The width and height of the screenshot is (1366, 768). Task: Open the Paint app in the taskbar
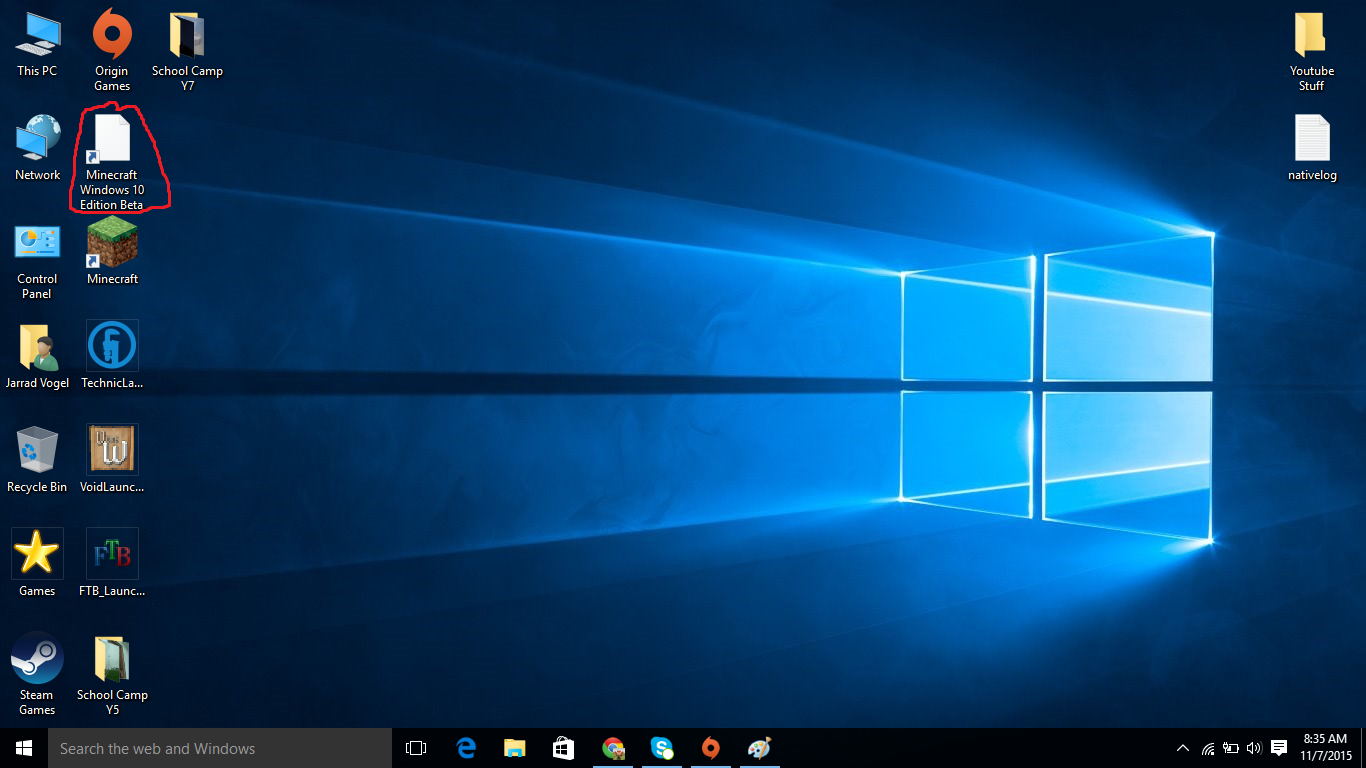[x=760, y=748]
